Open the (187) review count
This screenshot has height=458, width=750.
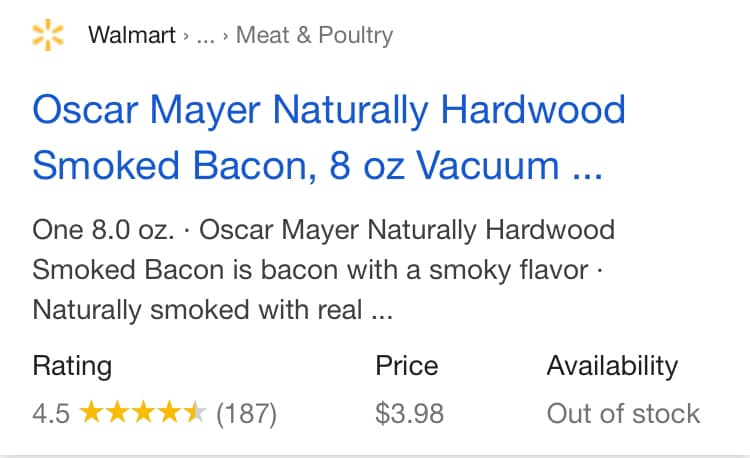point(246,413)
